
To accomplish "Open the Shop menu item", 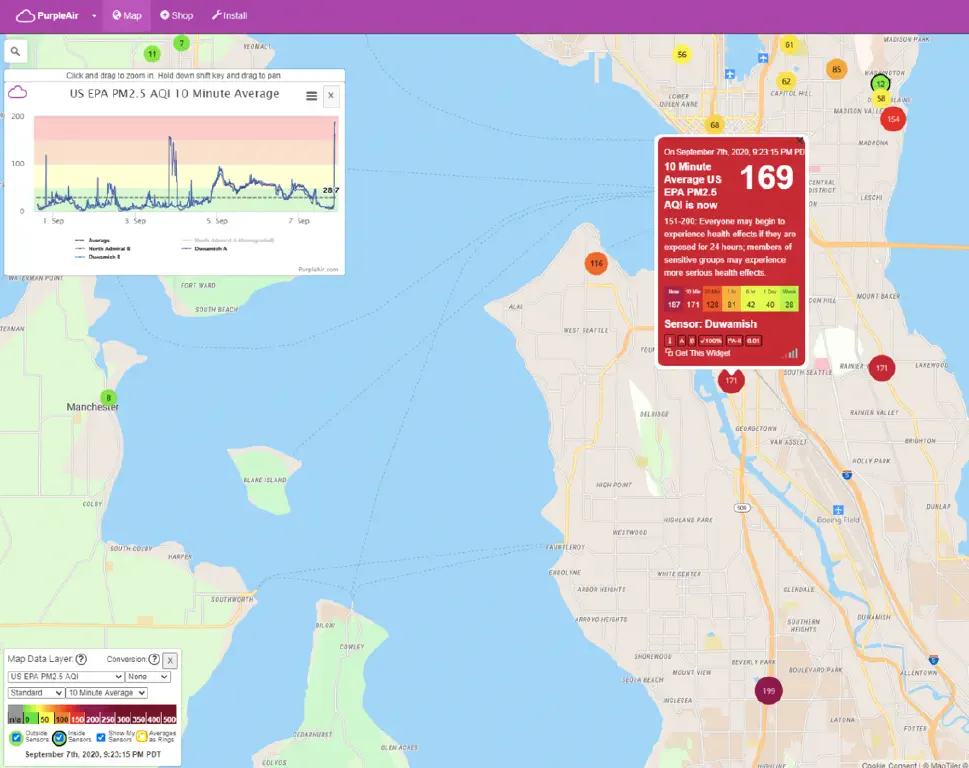I will coord(177,15).
